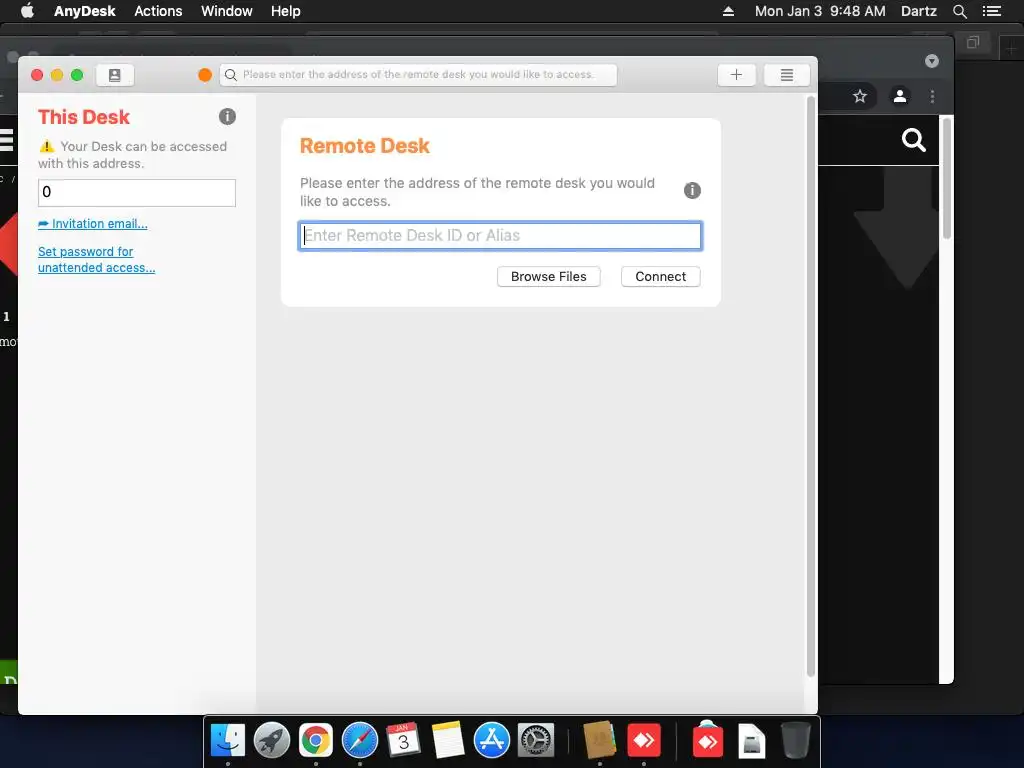Open the tab search arrow in browser window
Screen dimensions: 1024x768
pos(932,61)
